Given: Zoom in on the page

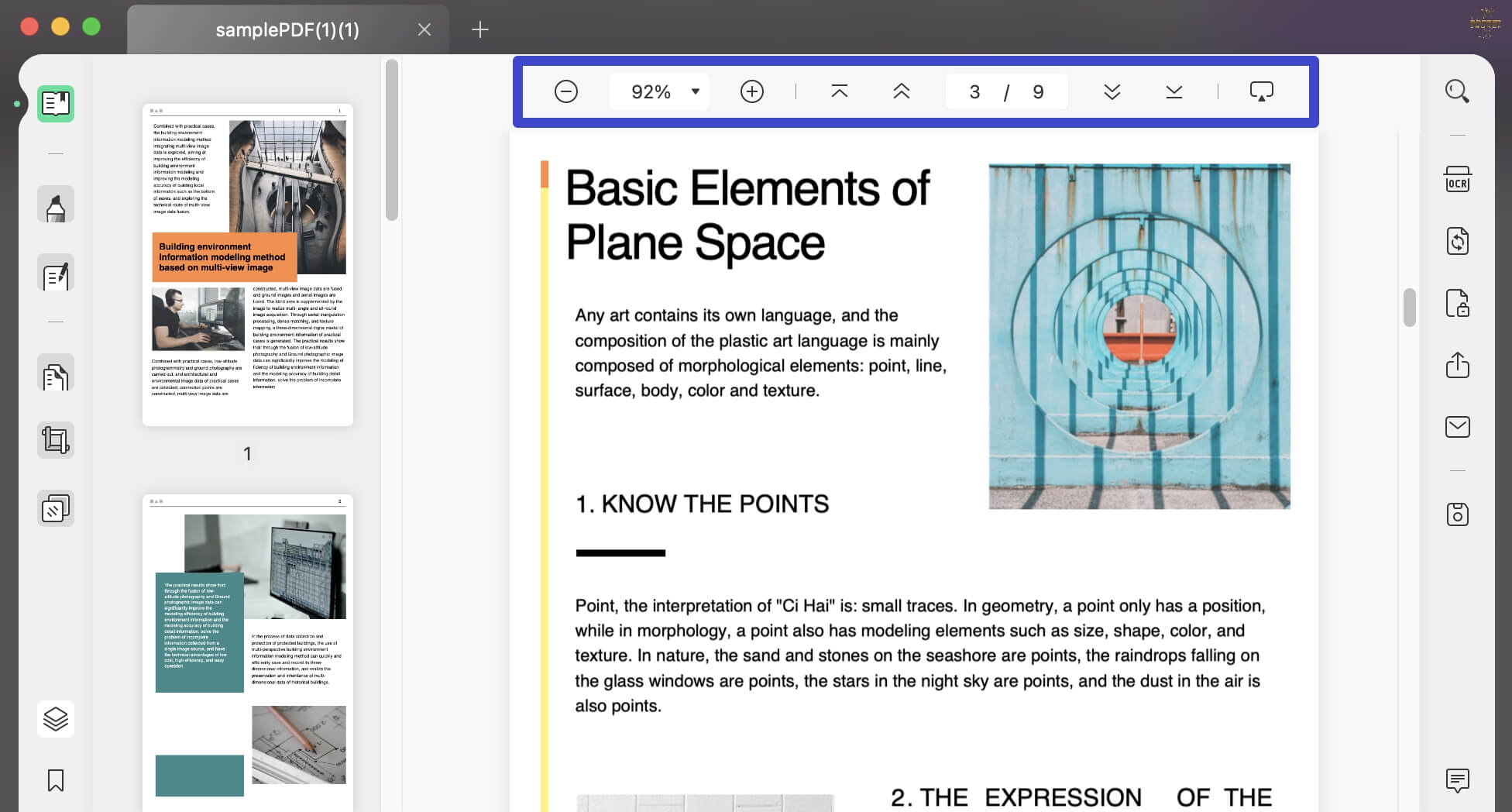Looking at the screenshot, I should pos(751,91).
